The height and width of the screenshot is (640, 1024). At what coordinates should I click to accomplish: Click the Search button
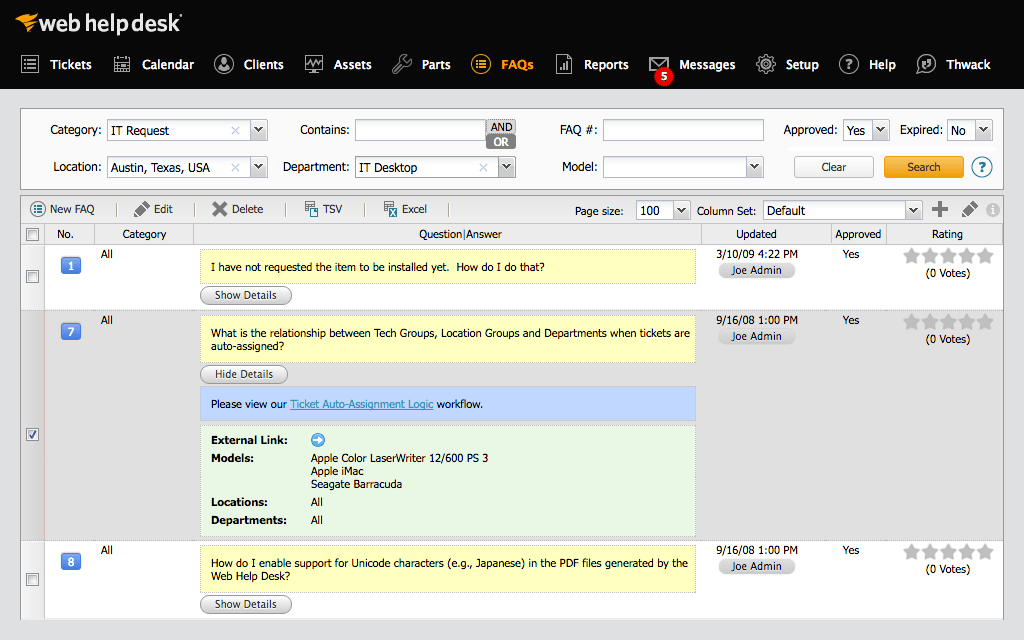point(923,167)
